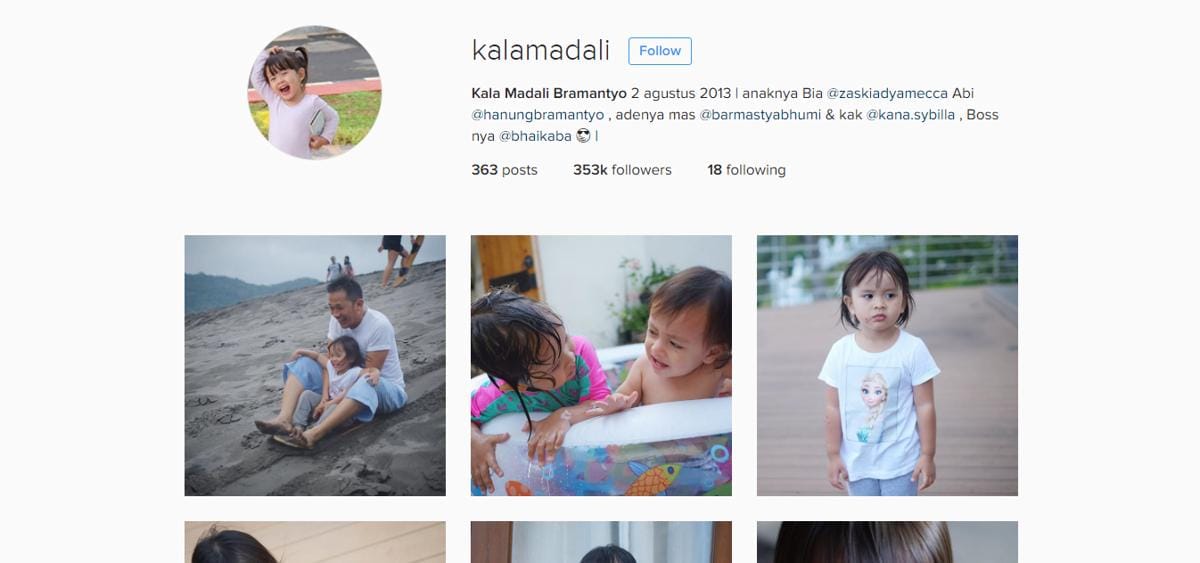The height and width of the screenshot is (563, 1200).
Task: Select the Kala Madali Bramantyo name text
Action: coord(549,93)
